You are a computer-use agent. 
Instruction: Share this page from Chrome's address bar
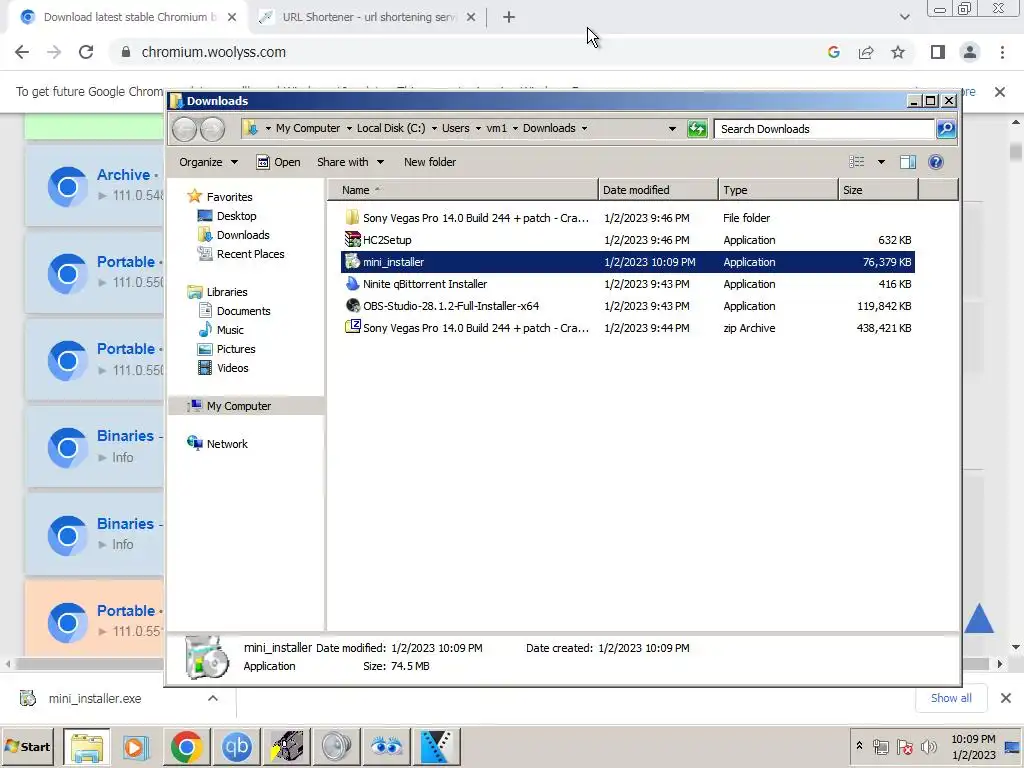click(x=866, y=52)
